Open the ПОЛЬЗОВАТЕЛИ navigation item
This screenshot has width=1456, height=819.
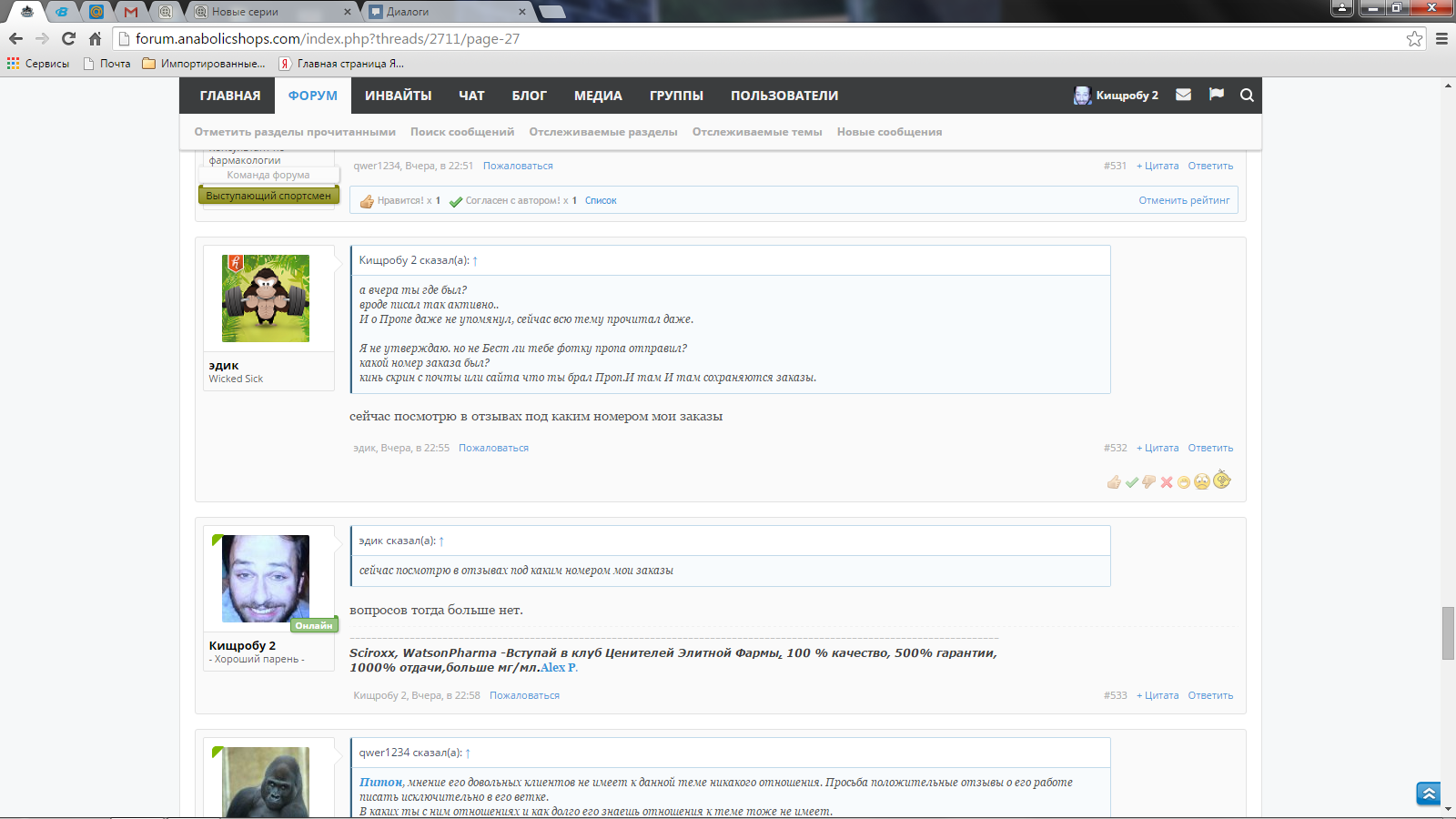point(784,96)
